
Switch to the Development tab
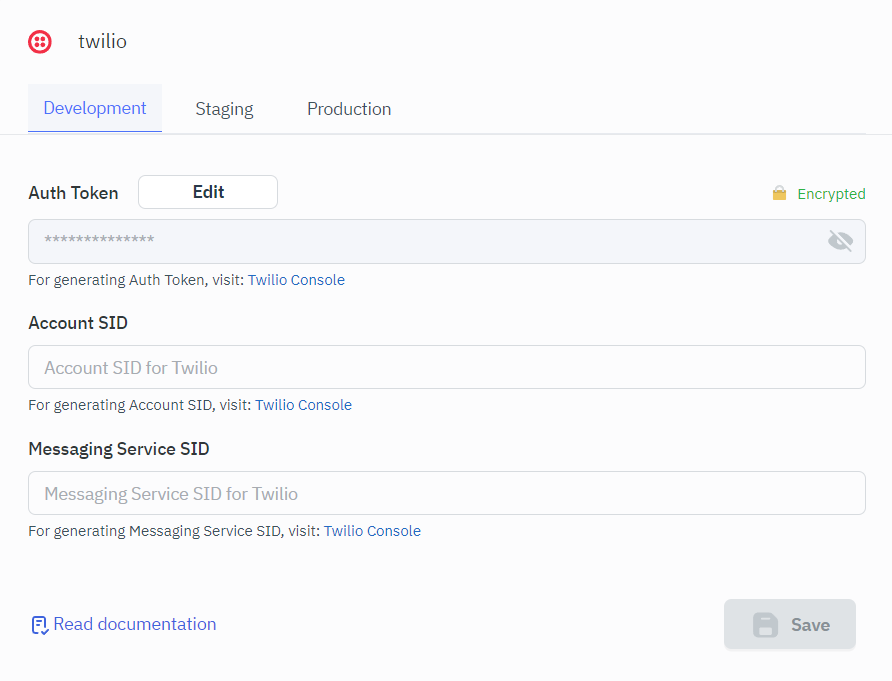point(95,109)
